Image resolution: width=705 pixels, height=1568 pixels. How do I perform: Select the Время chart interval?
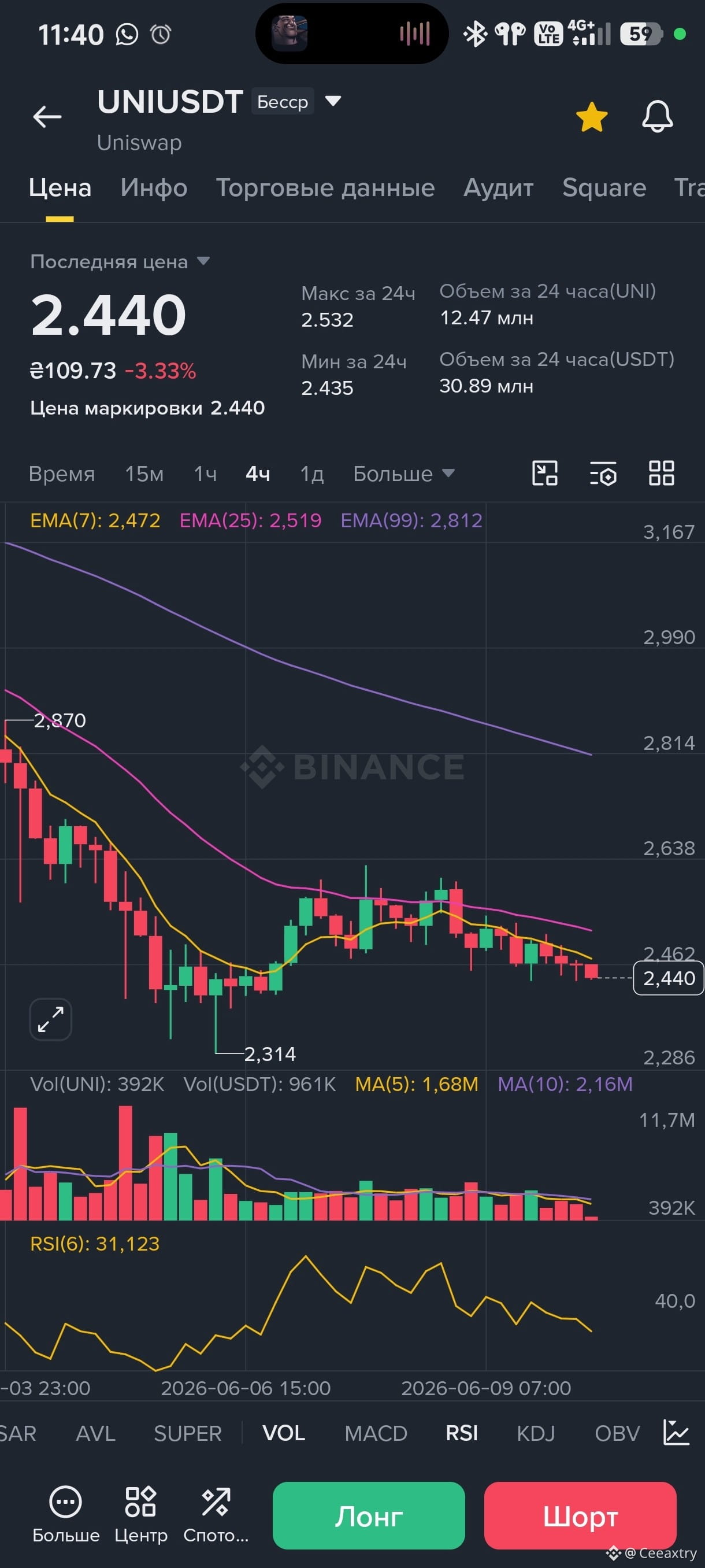coord(62,474)
